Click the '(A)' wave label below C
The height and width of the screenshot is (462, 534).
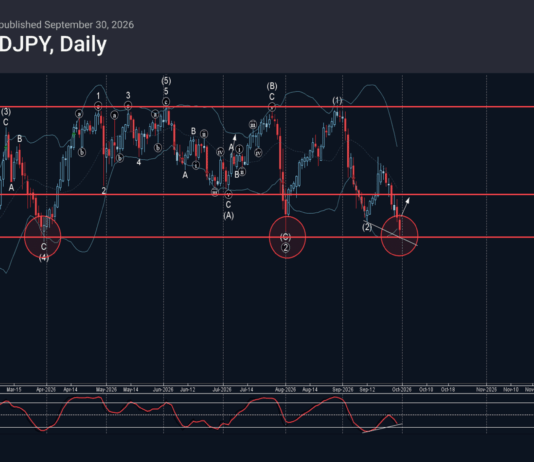tap(229, 216)
